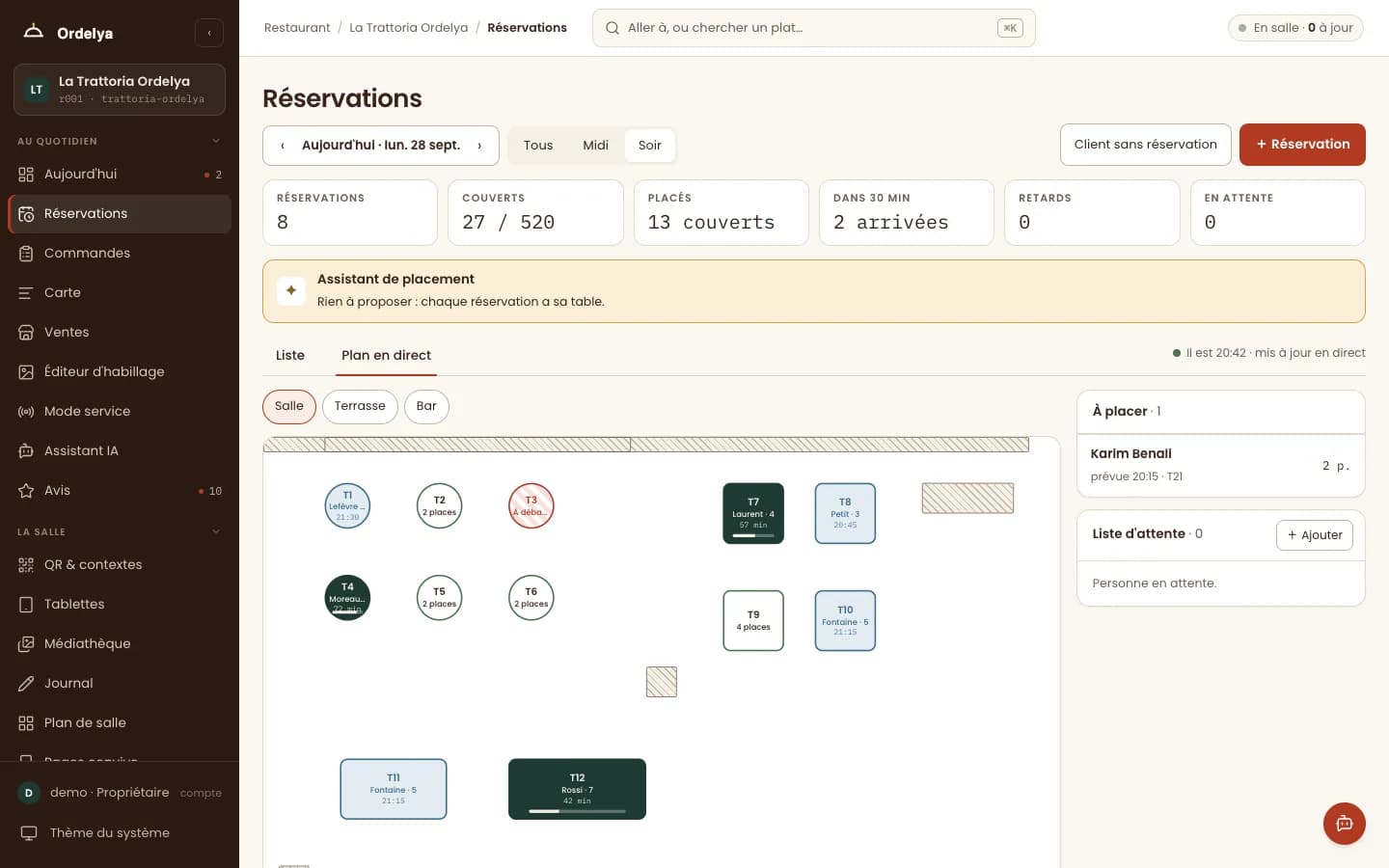This screenshot has width=1389, height=868.
Task: Open the Restaurant breadcrumb link
Action: click(x=297, y=28)
